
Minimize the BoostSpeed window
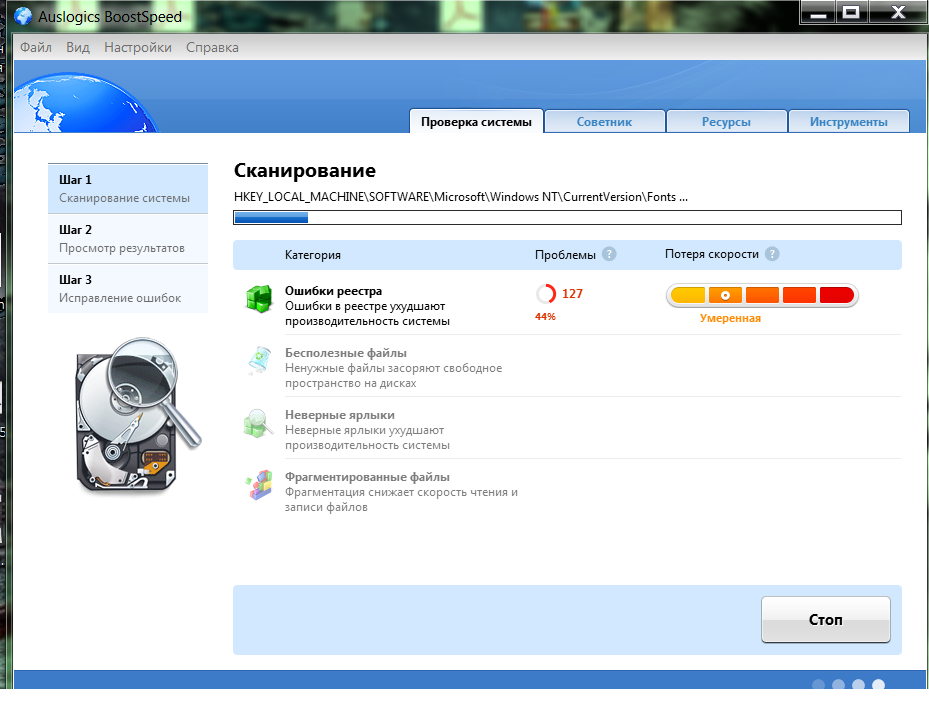pyautogui.click(x=818, y=12)
